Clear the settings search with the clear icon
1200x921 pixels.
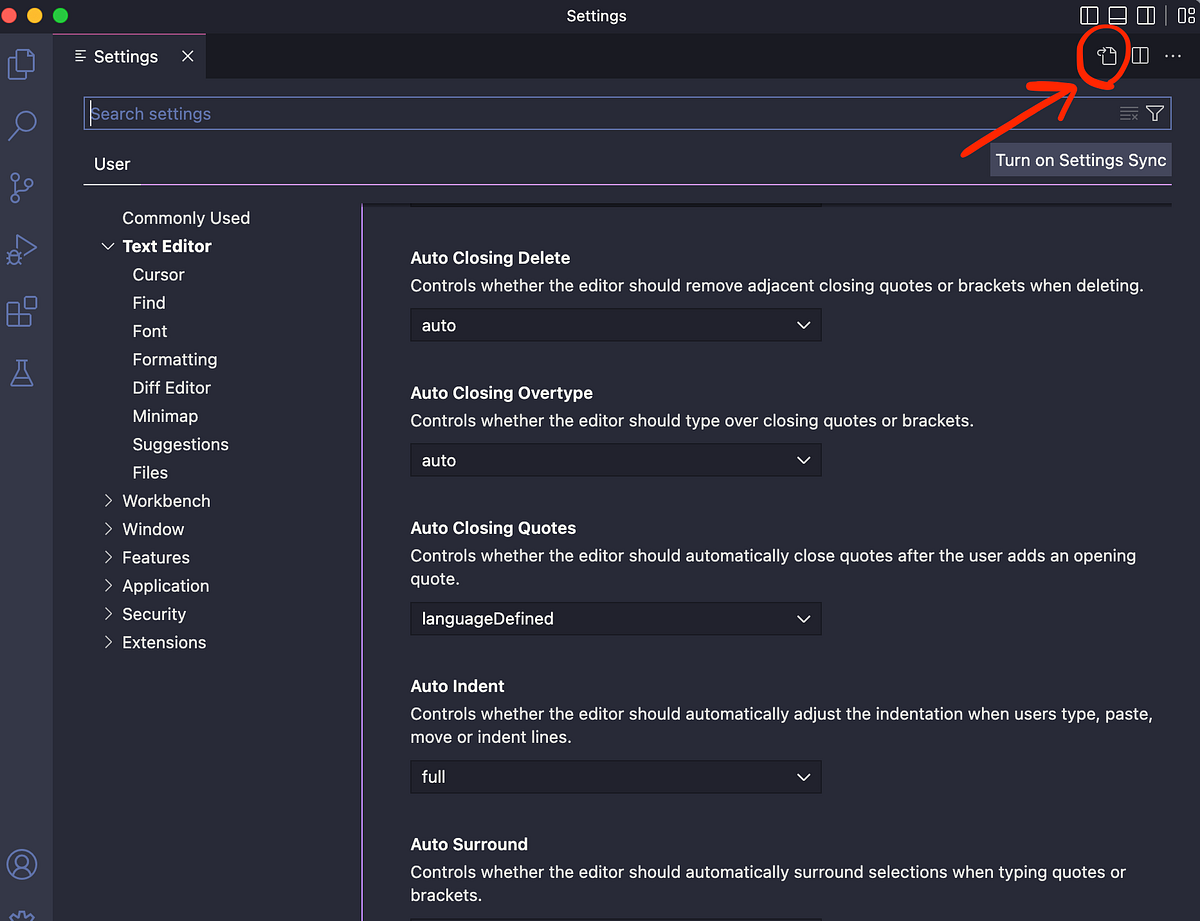tap(1131, 112)
